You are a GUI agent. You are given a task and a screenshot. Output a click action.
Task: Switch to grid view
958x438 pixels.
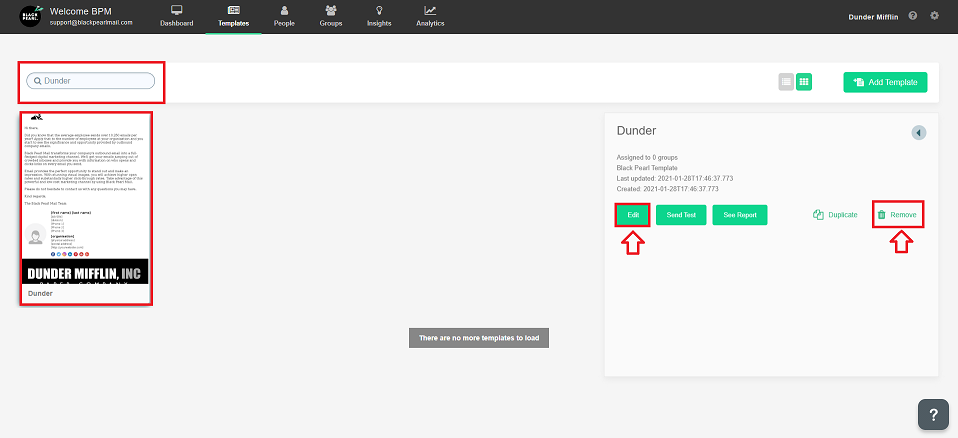tap(804, 81)
